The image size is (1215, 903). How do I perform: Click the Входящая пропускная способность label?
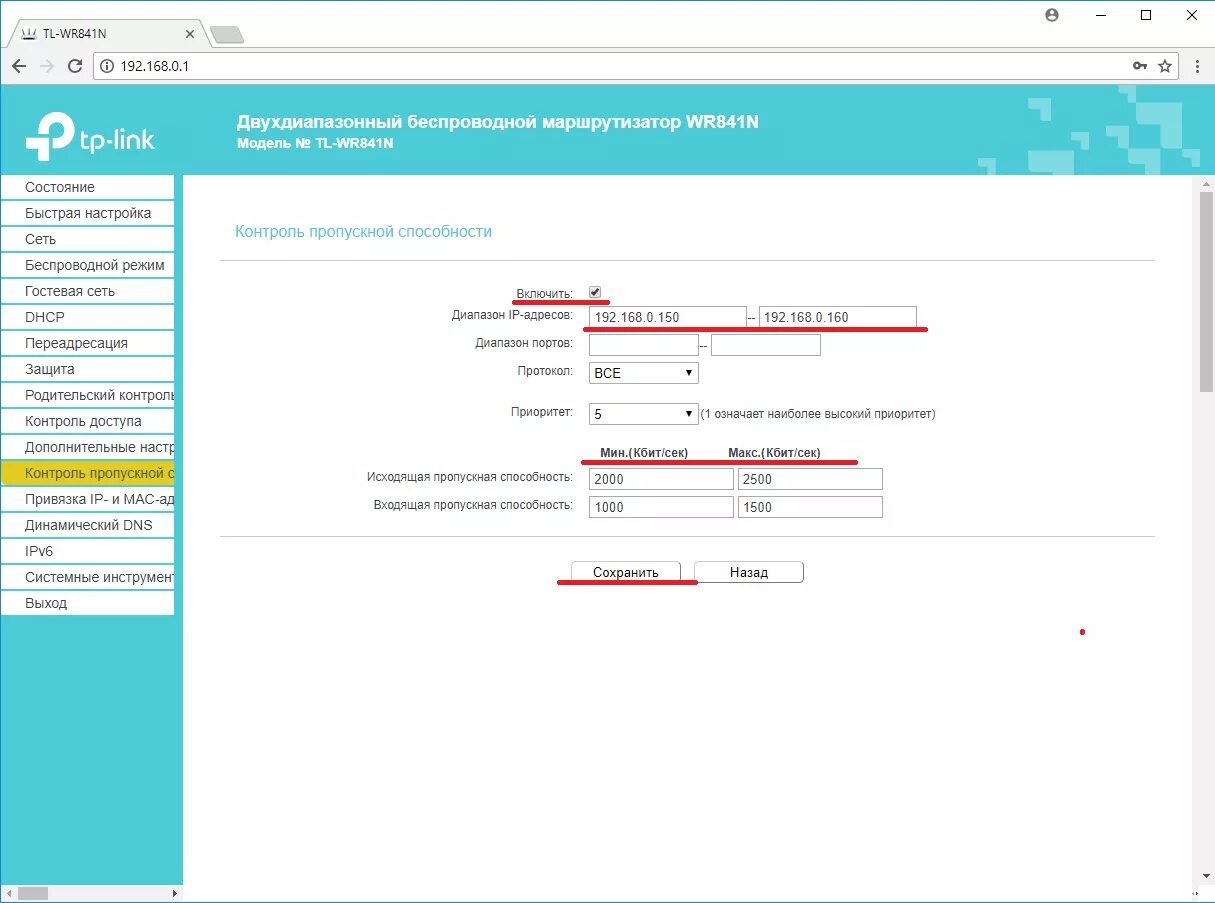[x=473, y=505]
